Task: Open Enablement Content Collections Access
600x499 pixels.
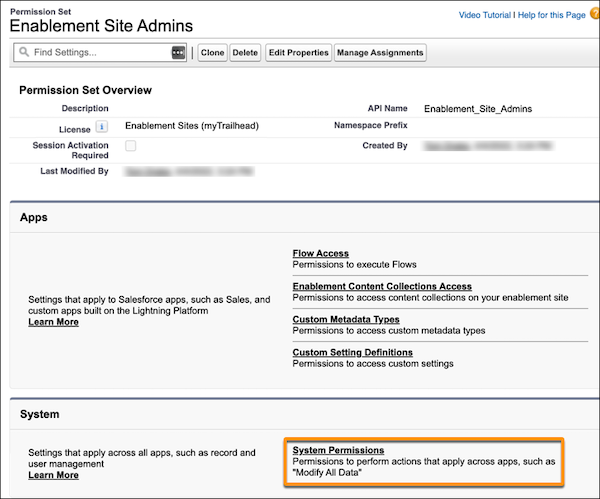Action: click(x=382, y=286)
